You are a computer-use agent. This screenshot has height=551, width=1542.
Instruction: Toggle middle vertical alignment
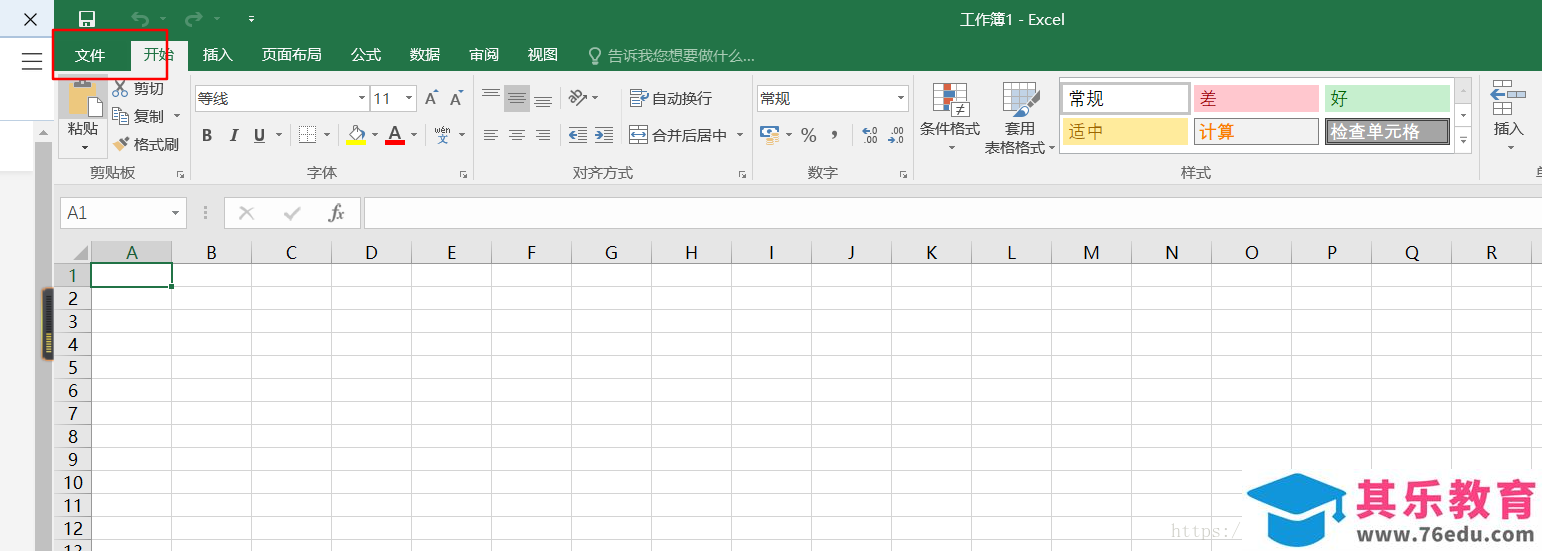[x=517, y=98]
